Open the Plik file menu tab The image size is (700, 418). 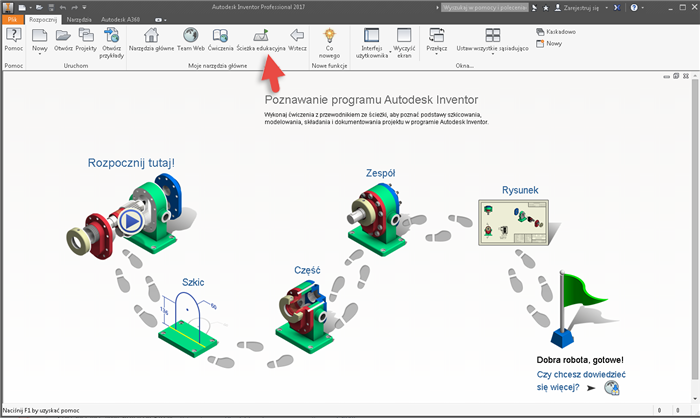[12, 20]
